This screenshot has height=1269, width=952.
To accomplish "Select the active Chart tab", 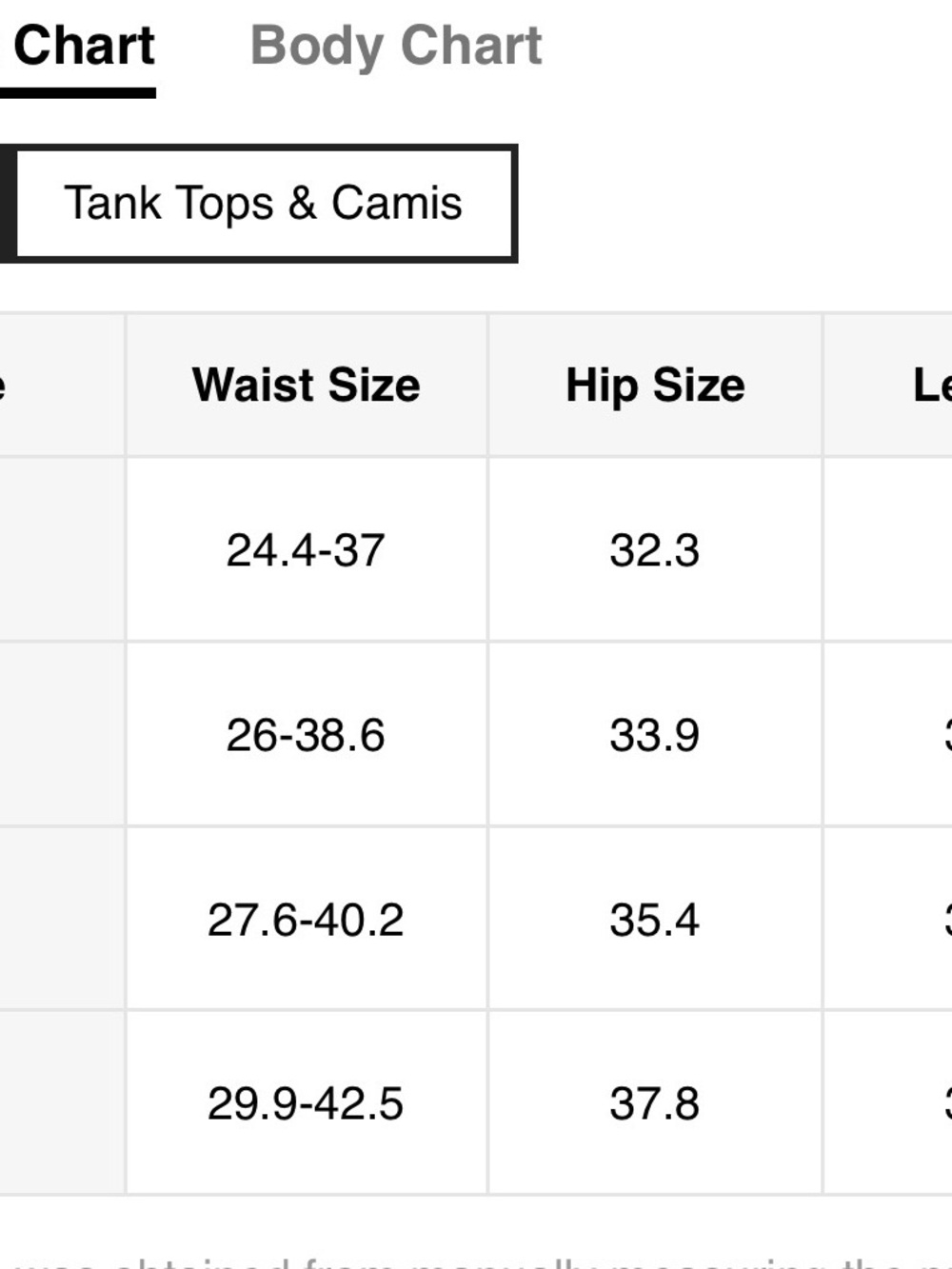I will tap(84, 46).
